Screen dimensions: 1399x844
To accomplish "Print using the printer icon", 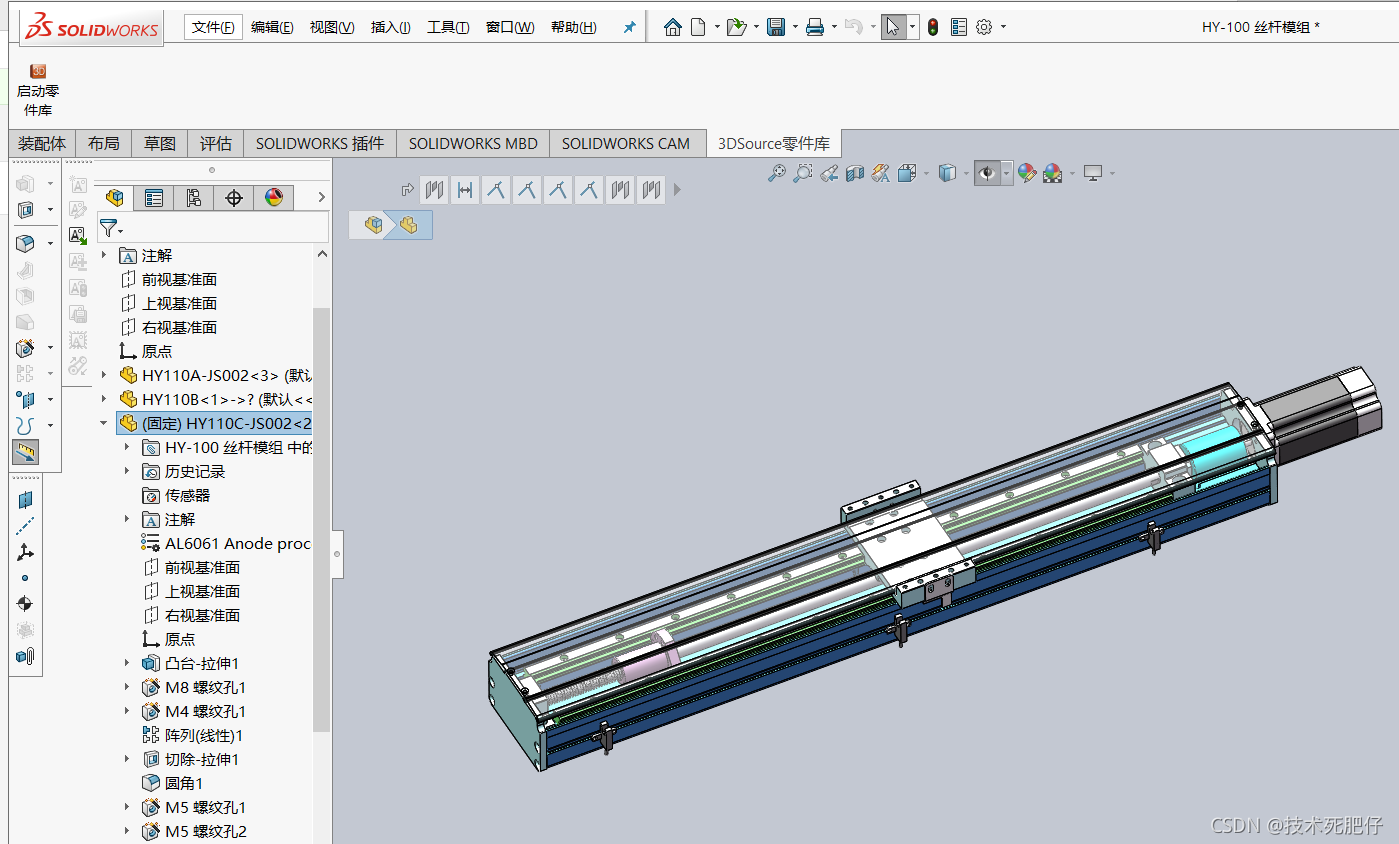I will (x=815, y=27).
